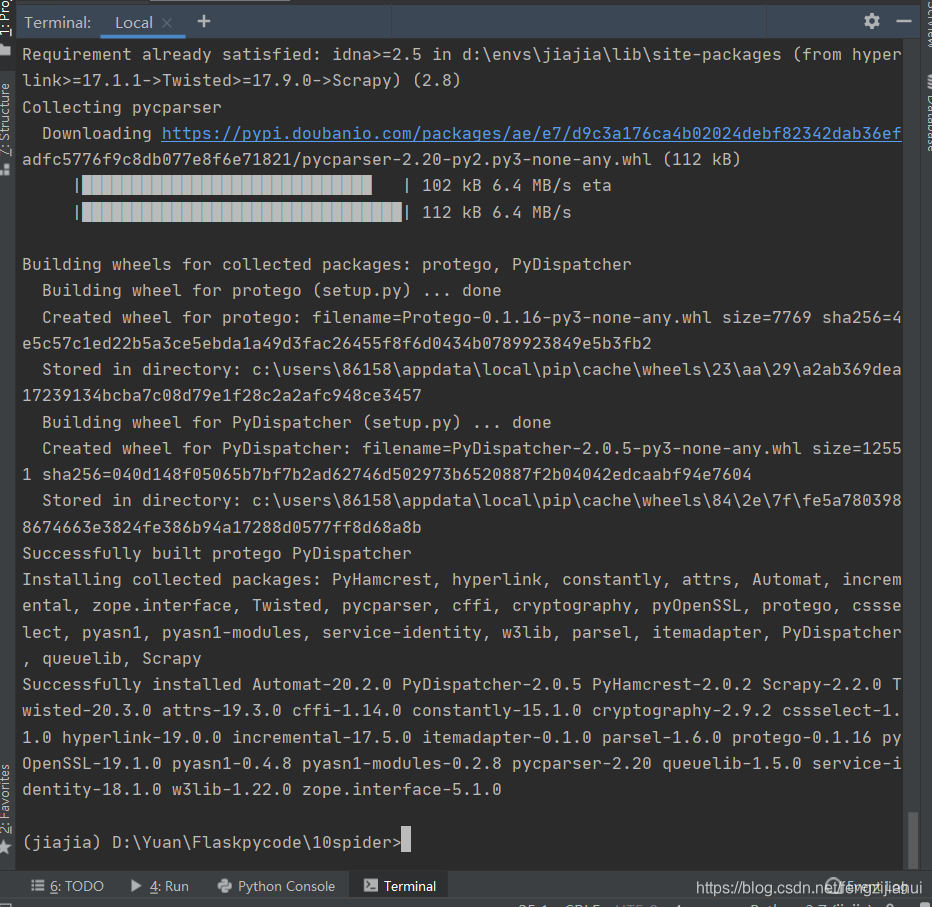The width and height of the screenshot is (932, 907).
Task: Open the 6: TODO tool window
Action: tap(67, 886)
